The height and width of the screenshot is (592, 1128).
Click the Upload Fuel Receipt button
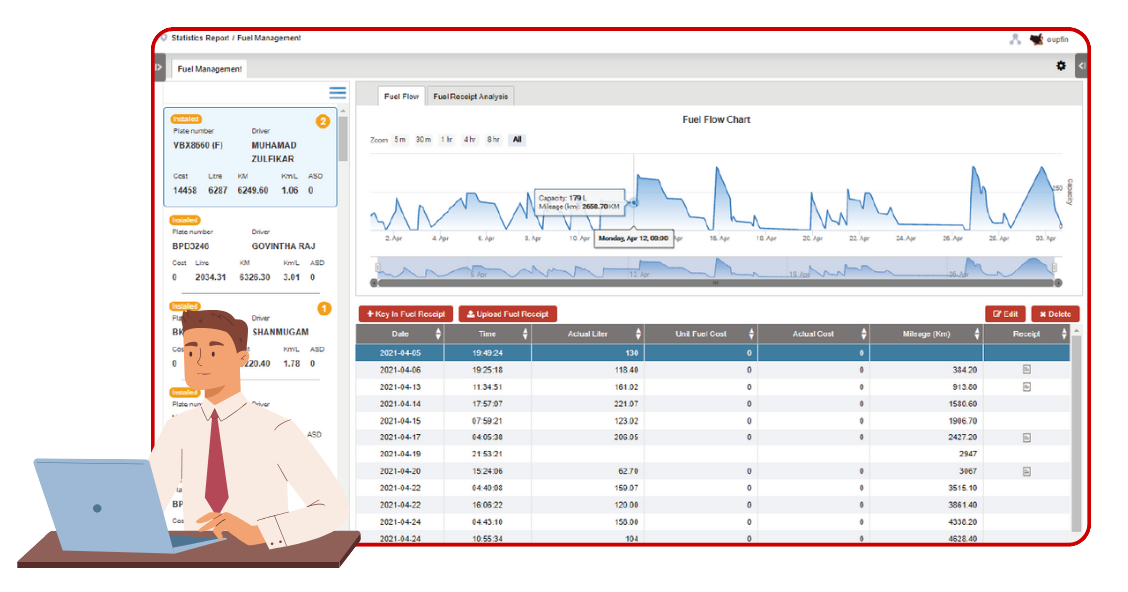click(x=508, y=314)
